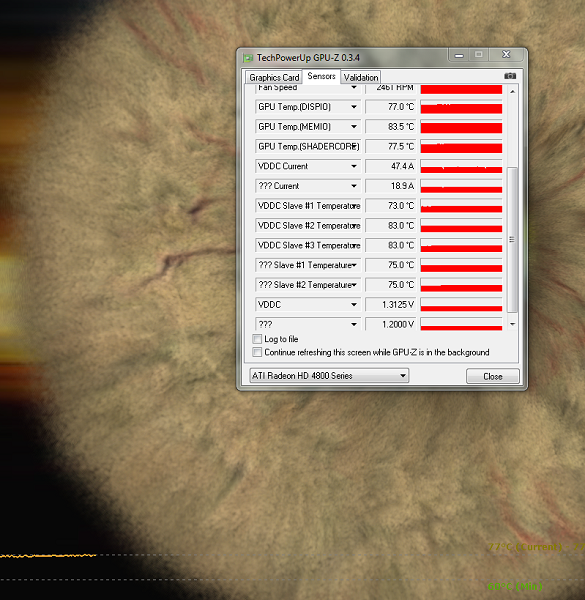Click the GPU Temp.(DISPIO) red graph
The image size is (585, 600).
pyautogui.click(x=461, y=107)
